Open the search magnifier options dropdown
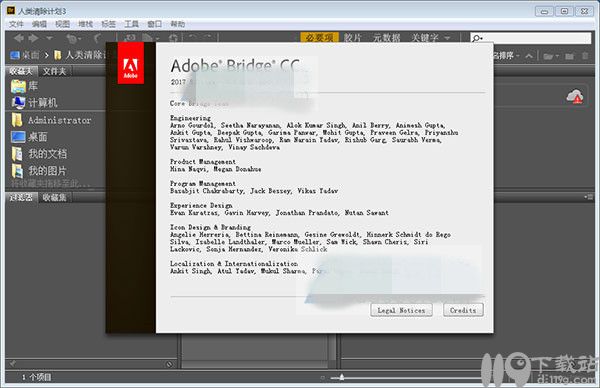The image size is (600, 388). [477, 38]
